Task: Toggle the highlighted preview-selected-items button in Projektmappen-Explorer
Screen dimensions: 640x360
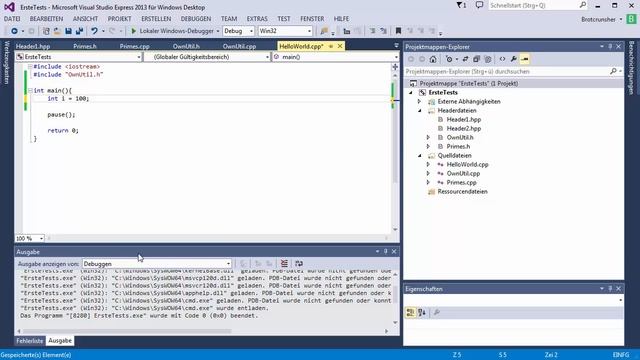Action: [x=525, y=59]
